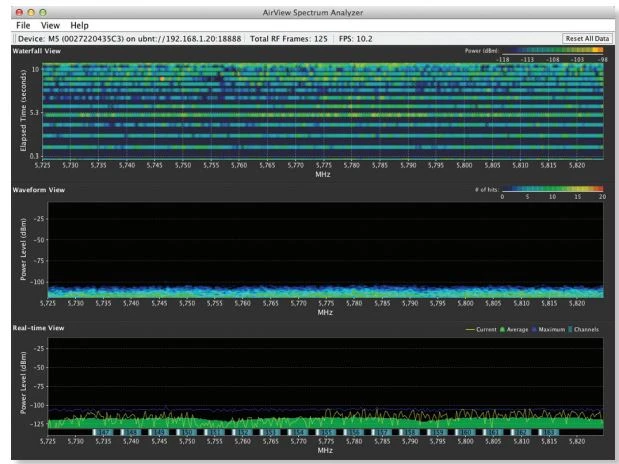This screenshot has height=464, width=619.
Task: Click the Real-time View panel heading
Action: point(37,328)
